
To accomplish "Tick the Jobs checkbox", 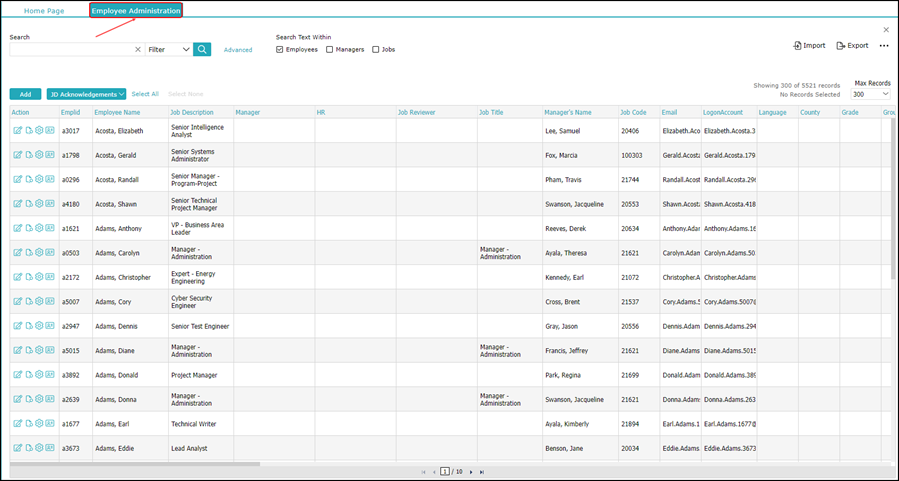I will tap(376, 50).
